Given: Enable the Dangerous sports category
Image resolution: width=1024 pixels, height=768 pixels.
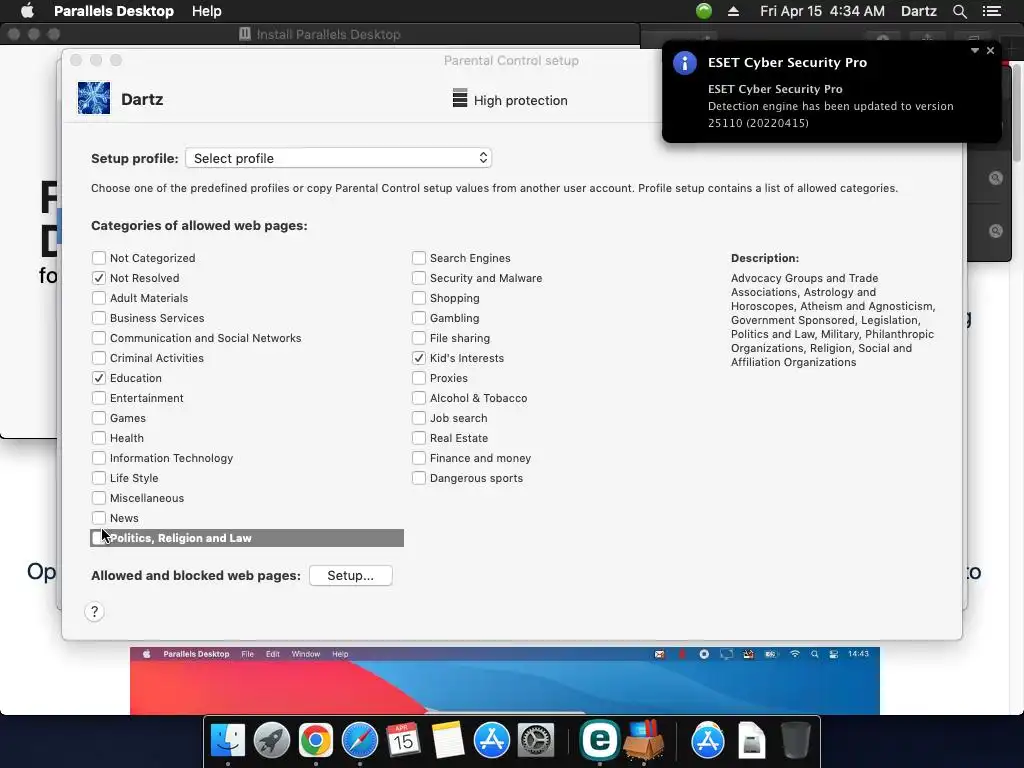Looking at the screenshot, I should click(419, 478).
